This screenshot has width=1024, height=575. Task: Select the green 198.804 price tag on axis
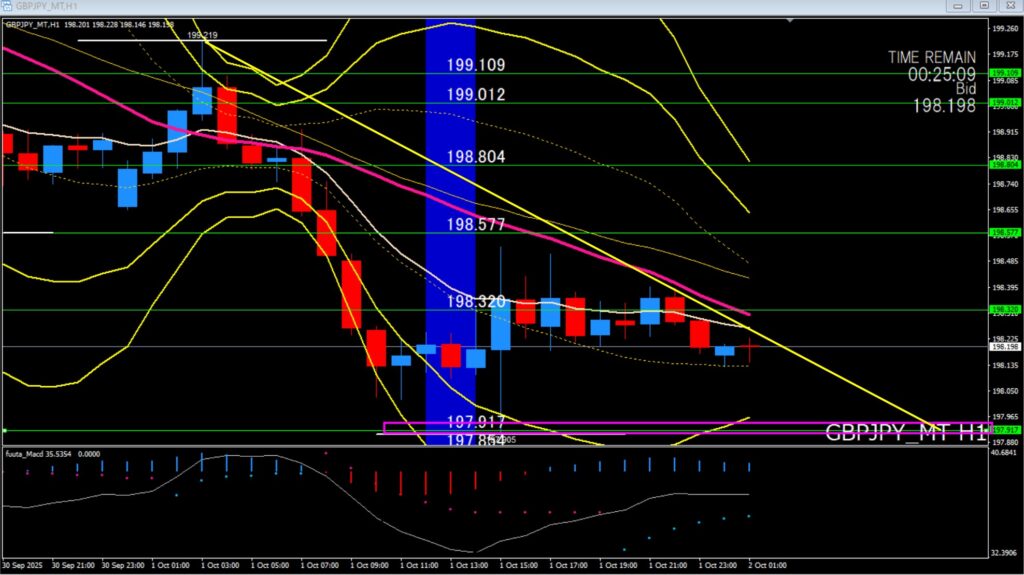click(x=1003, y=166)
